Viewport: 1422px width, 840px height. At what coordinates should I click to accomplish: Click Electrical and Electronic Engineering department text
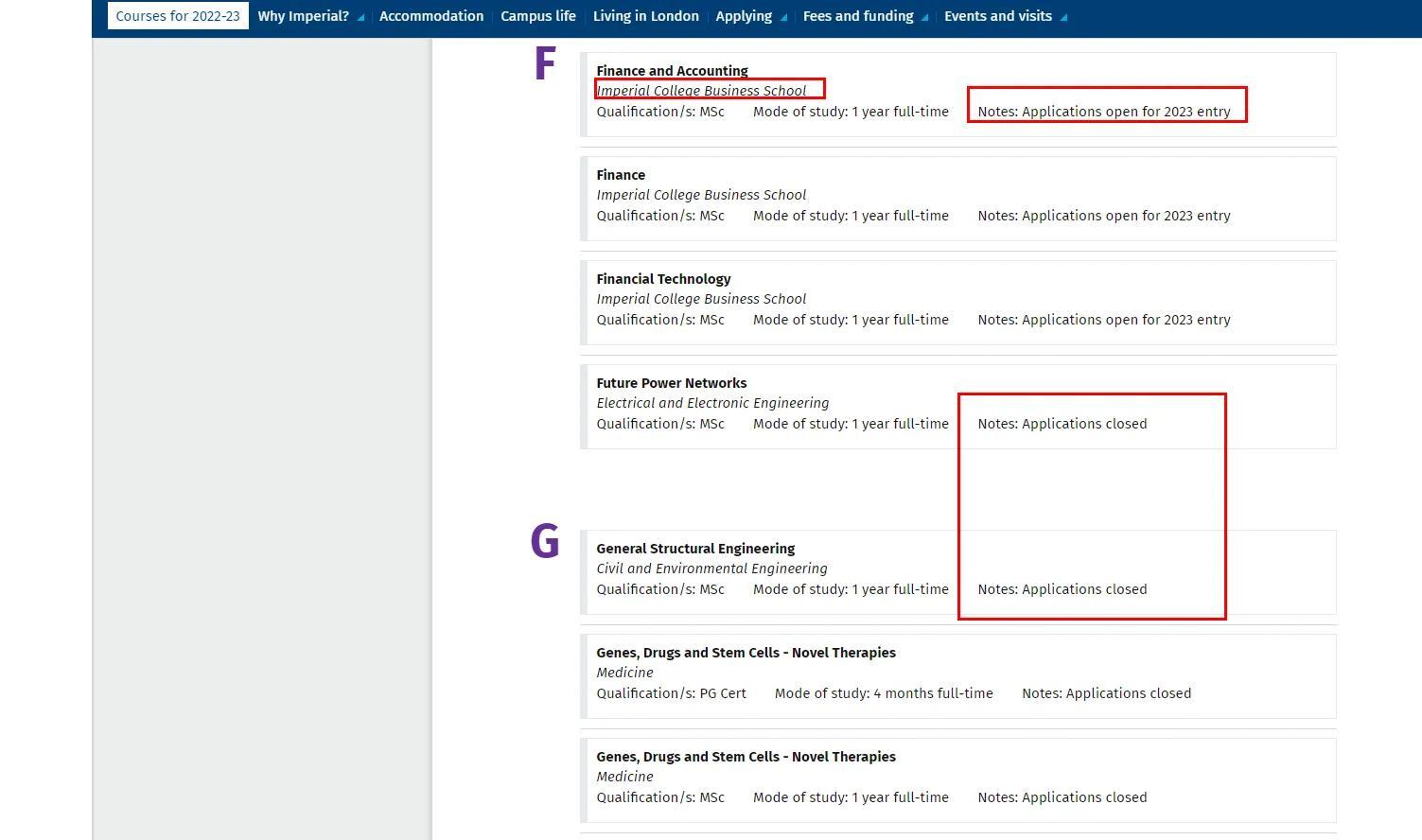[x=712, y=403]
